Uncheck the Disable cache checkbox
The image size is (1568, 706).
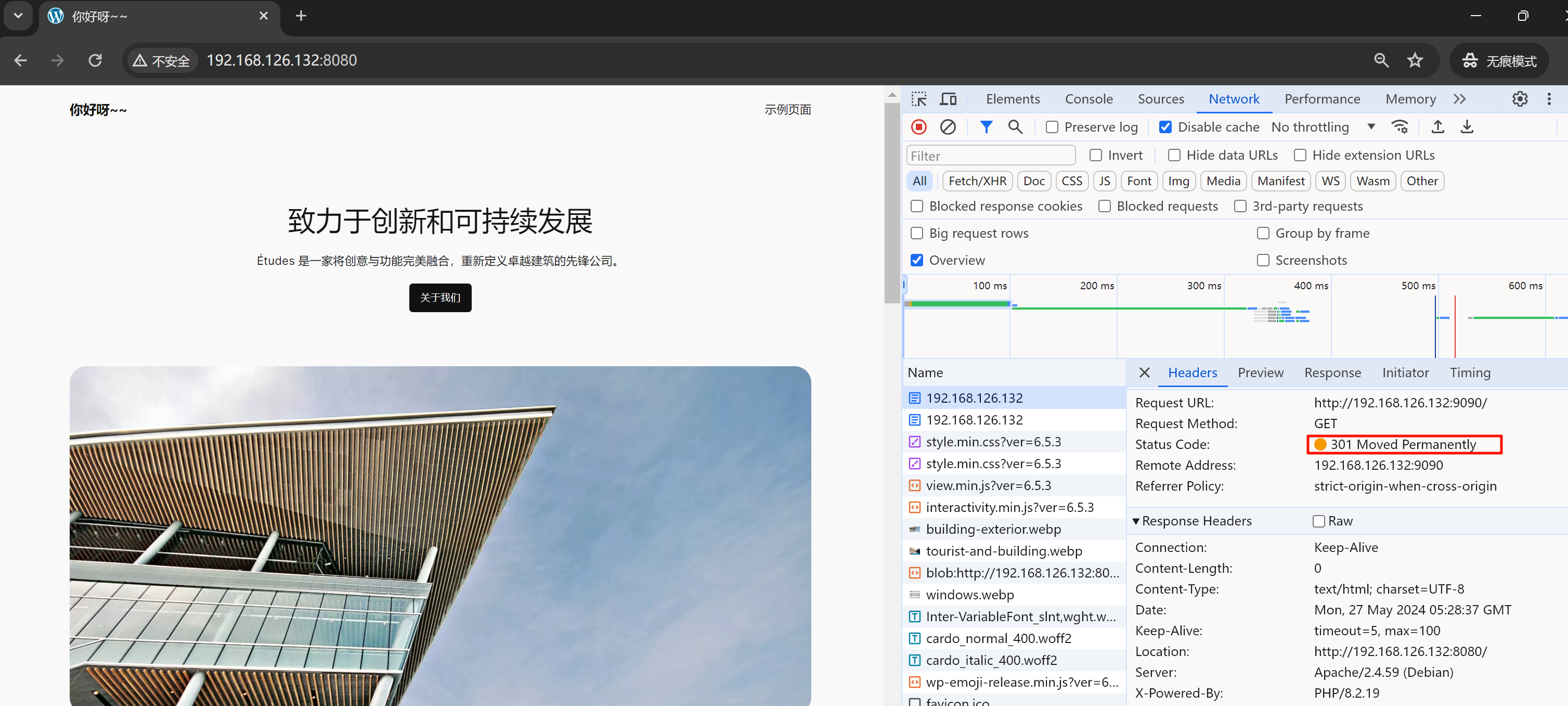pyautogui.click(x=1165, y=127)
